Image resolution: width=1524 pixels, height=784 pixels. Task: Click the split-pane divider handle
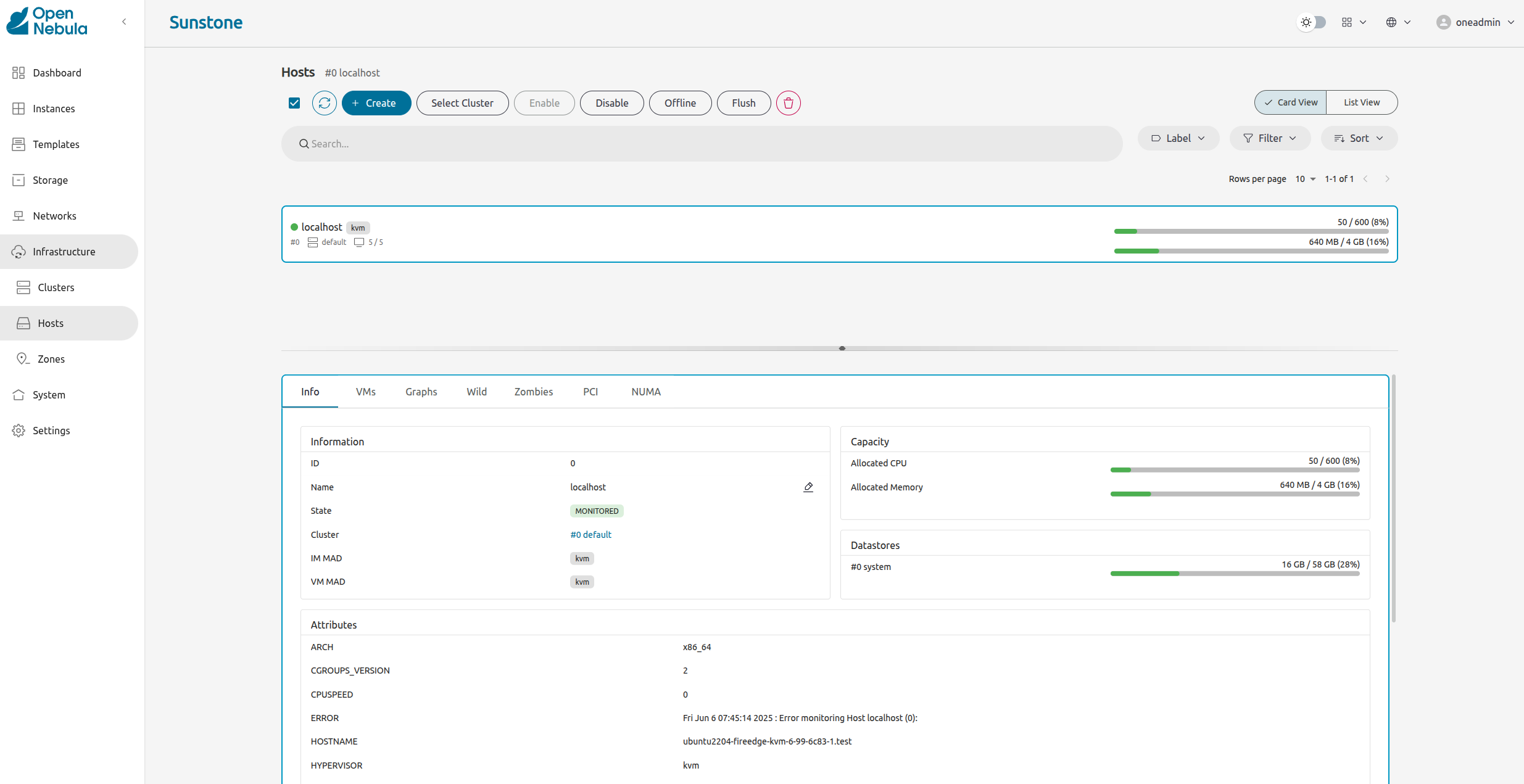[842, 349]
